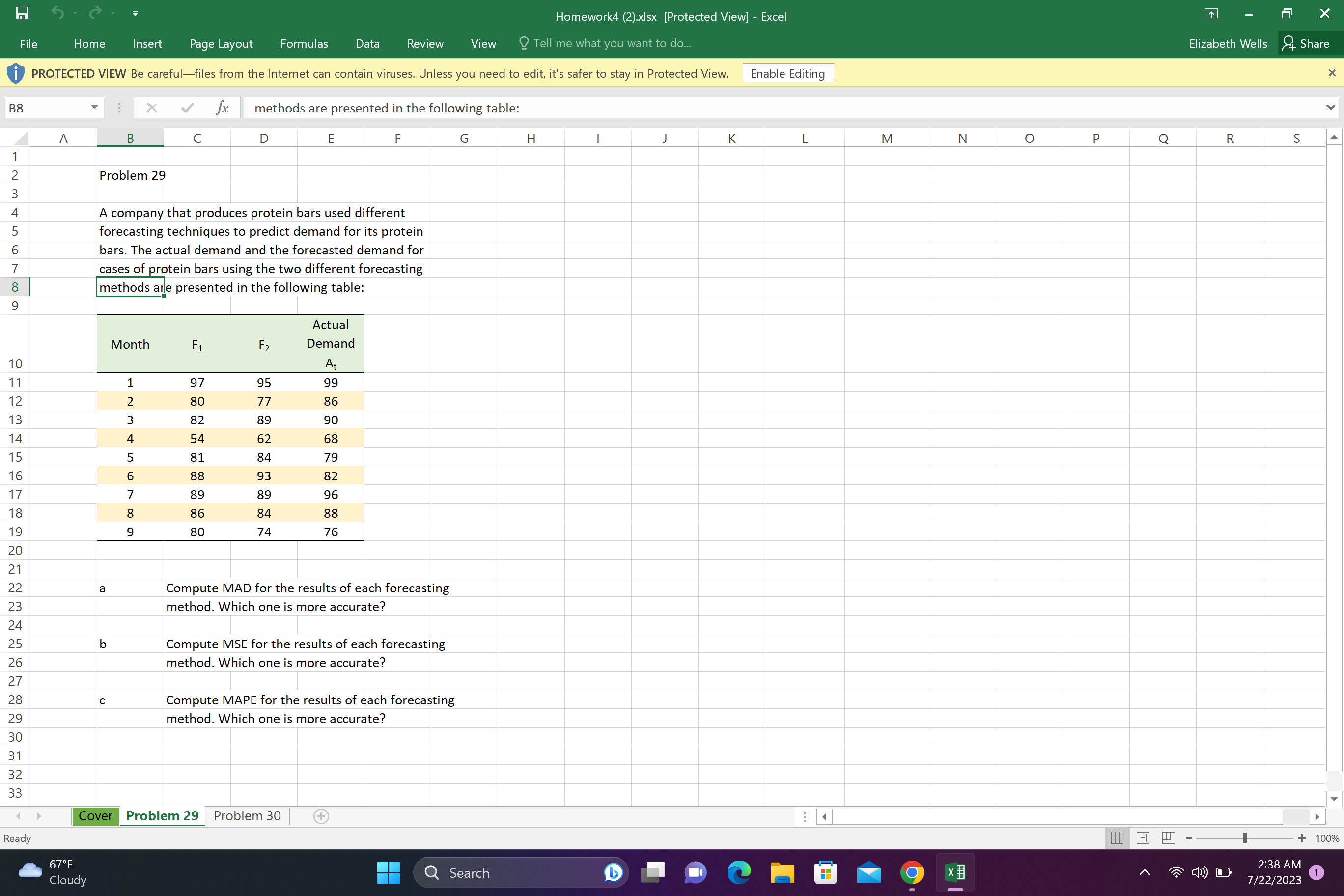This screenshot has height=896, width=1344.
Task: Click the Undo icon
Action: pos(57,13)
